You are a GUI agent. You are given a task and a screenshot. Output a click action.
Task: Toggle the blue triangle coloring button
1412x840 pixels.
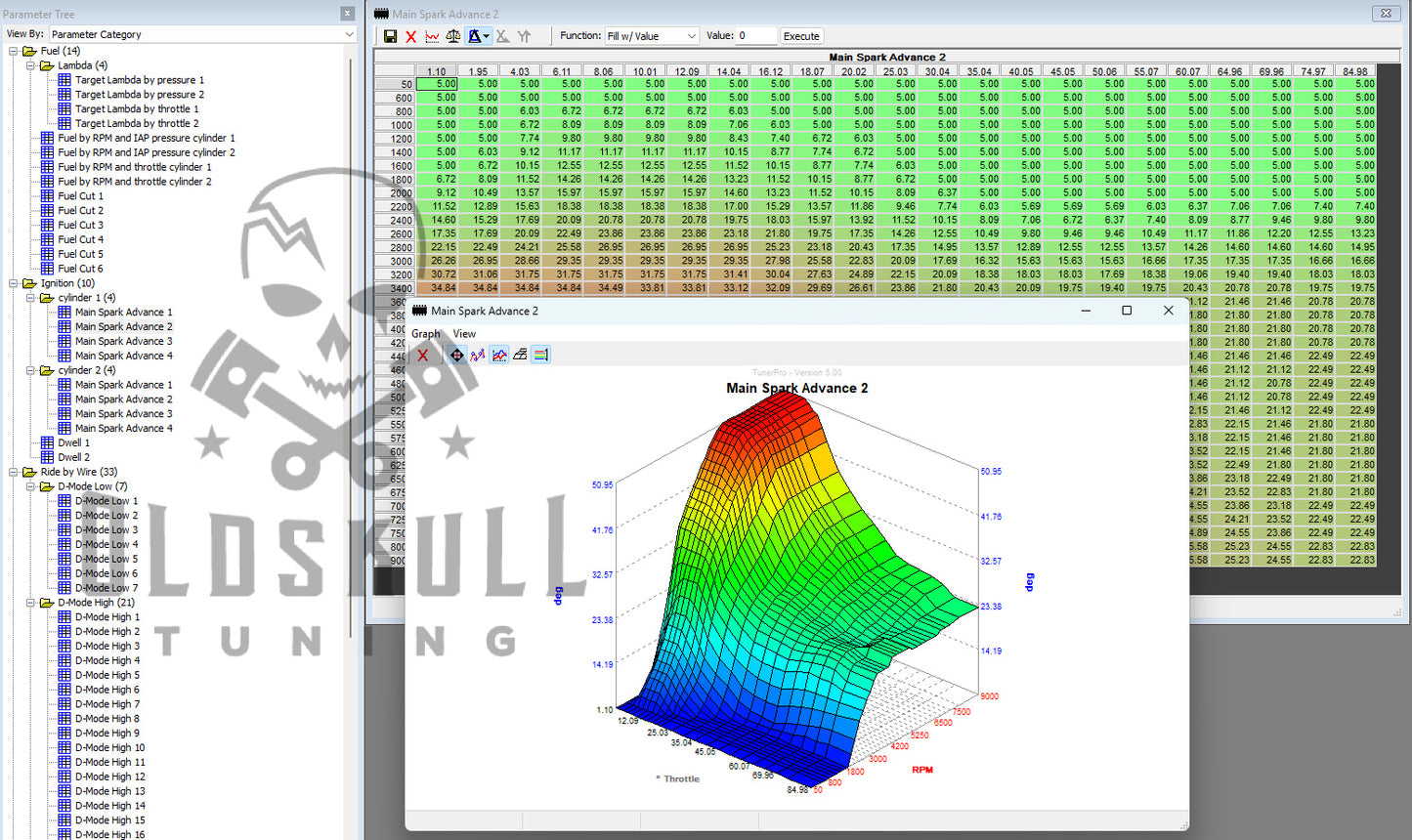click(x=478, y=36)
